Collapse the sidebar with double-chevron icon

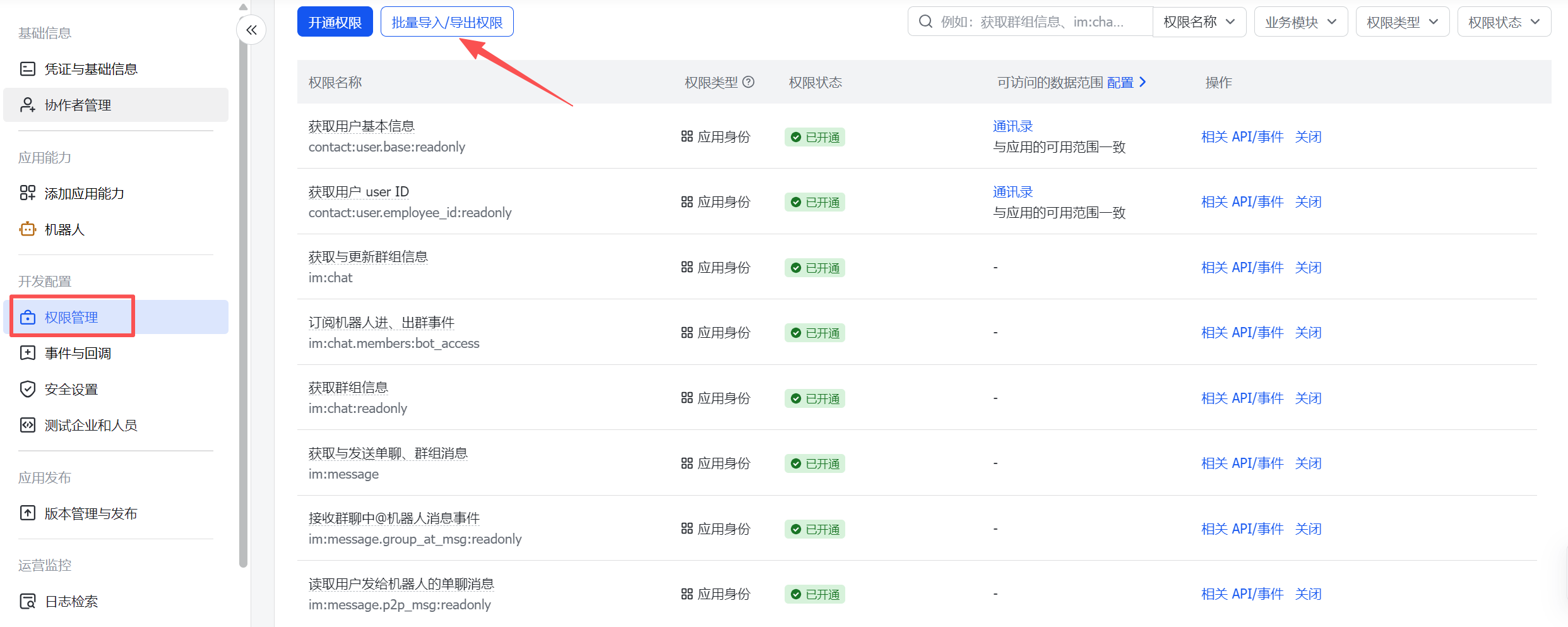click(251, 30)
